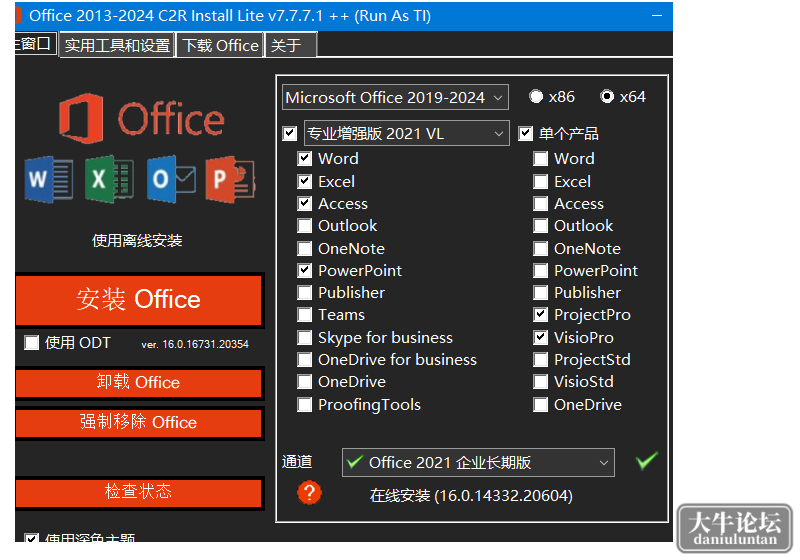
Task: Uncheck the VisioPro checkbox
Action: (x=540, y=338)
